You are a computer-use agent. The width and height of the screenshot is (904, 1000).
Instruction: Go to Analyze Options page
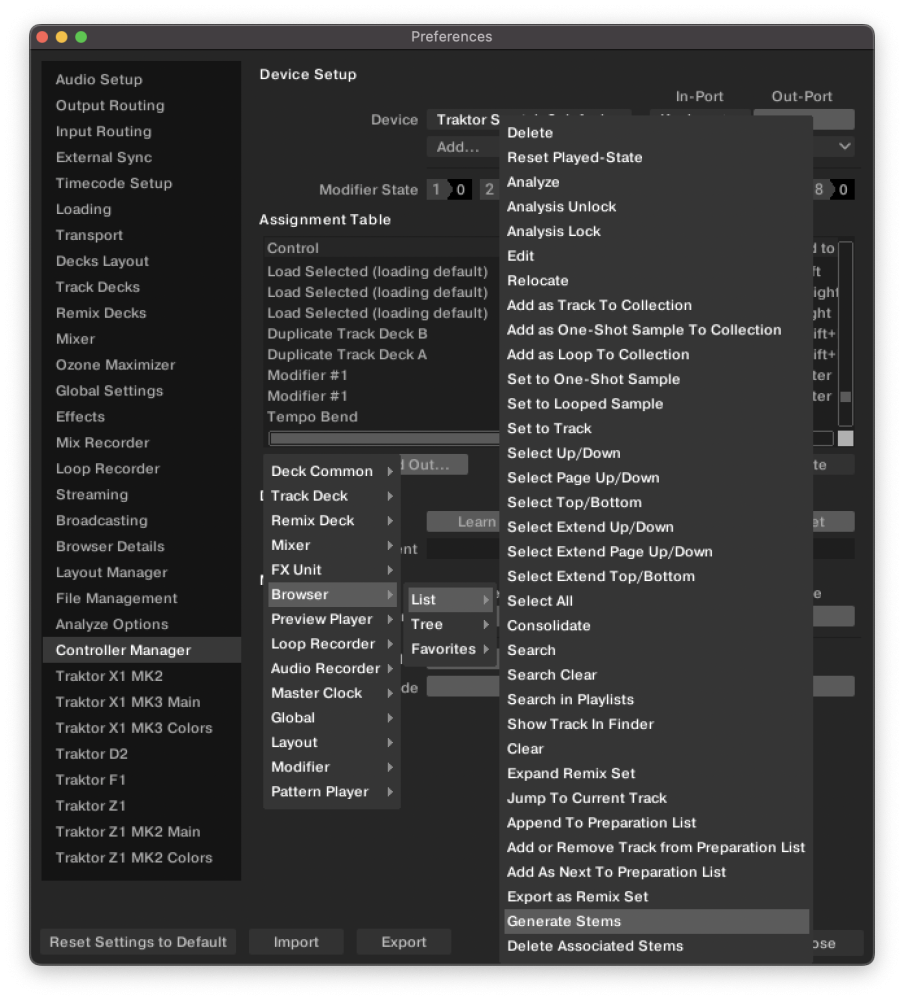(x=142, y=624)
